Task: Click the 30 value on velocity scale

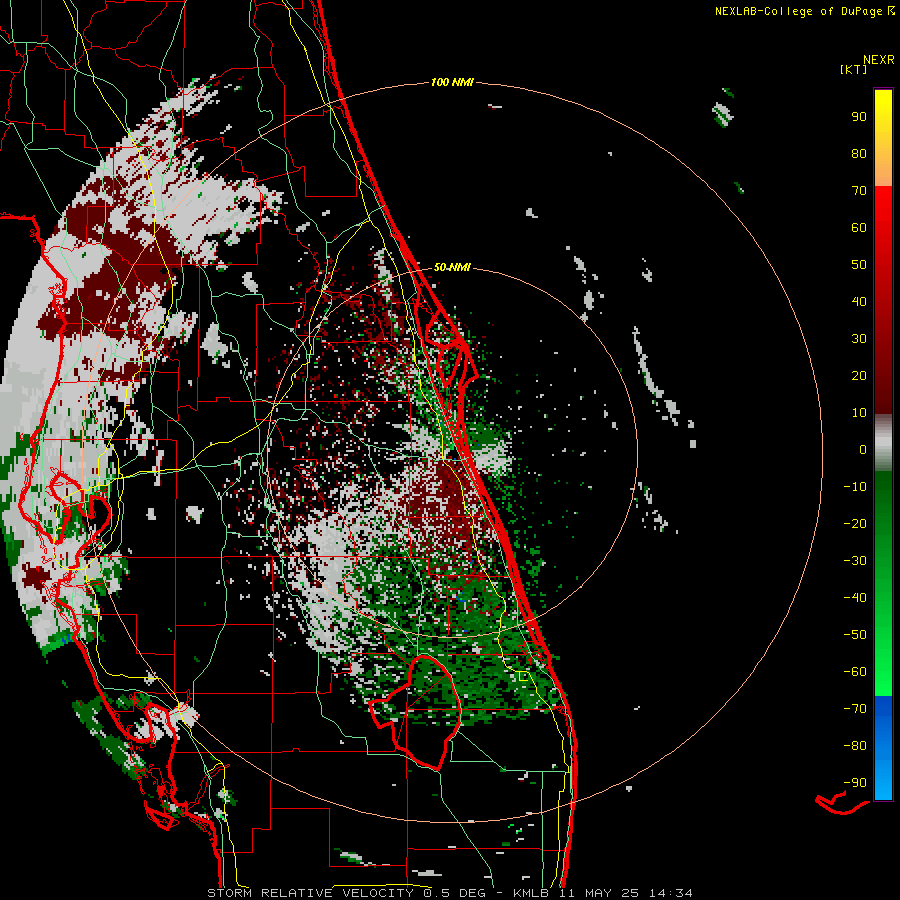Action: coord(859,339)
